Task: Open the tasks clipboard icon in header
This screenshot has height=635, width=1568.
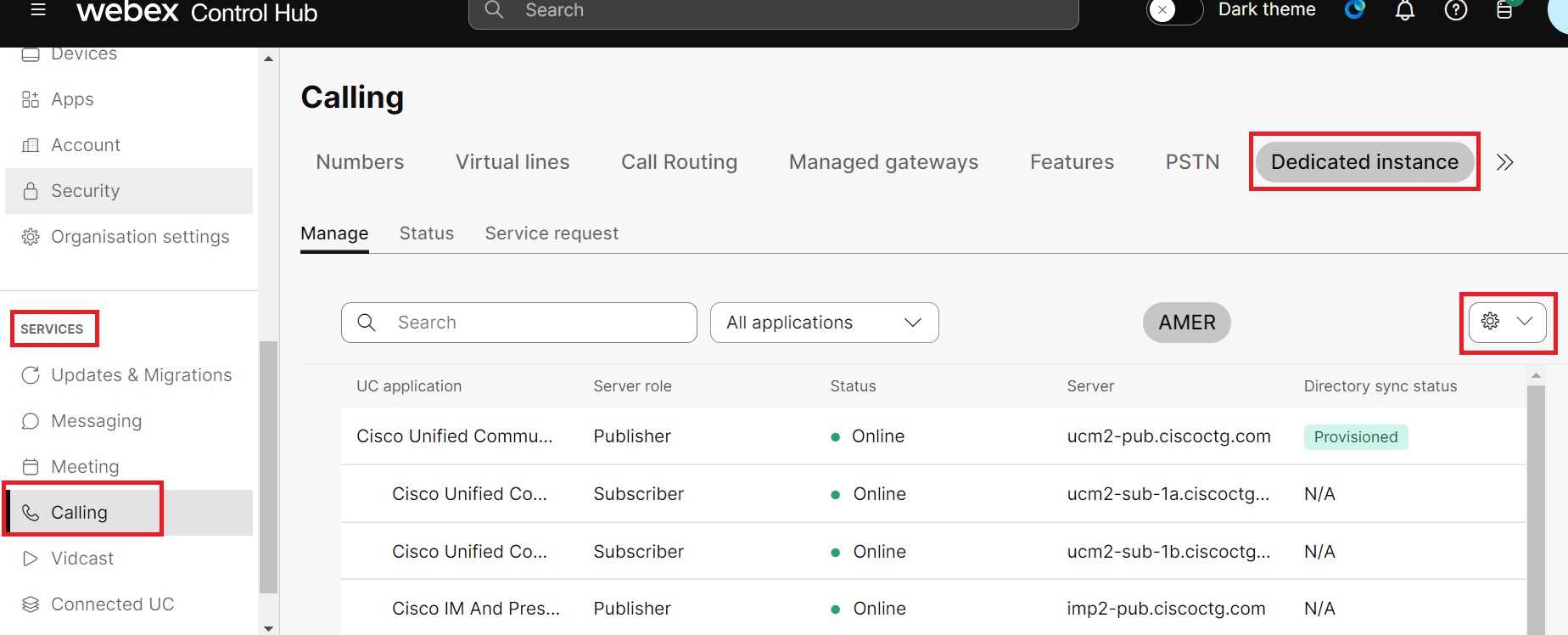Action: pyautogui.click(x=1504, y=10)
